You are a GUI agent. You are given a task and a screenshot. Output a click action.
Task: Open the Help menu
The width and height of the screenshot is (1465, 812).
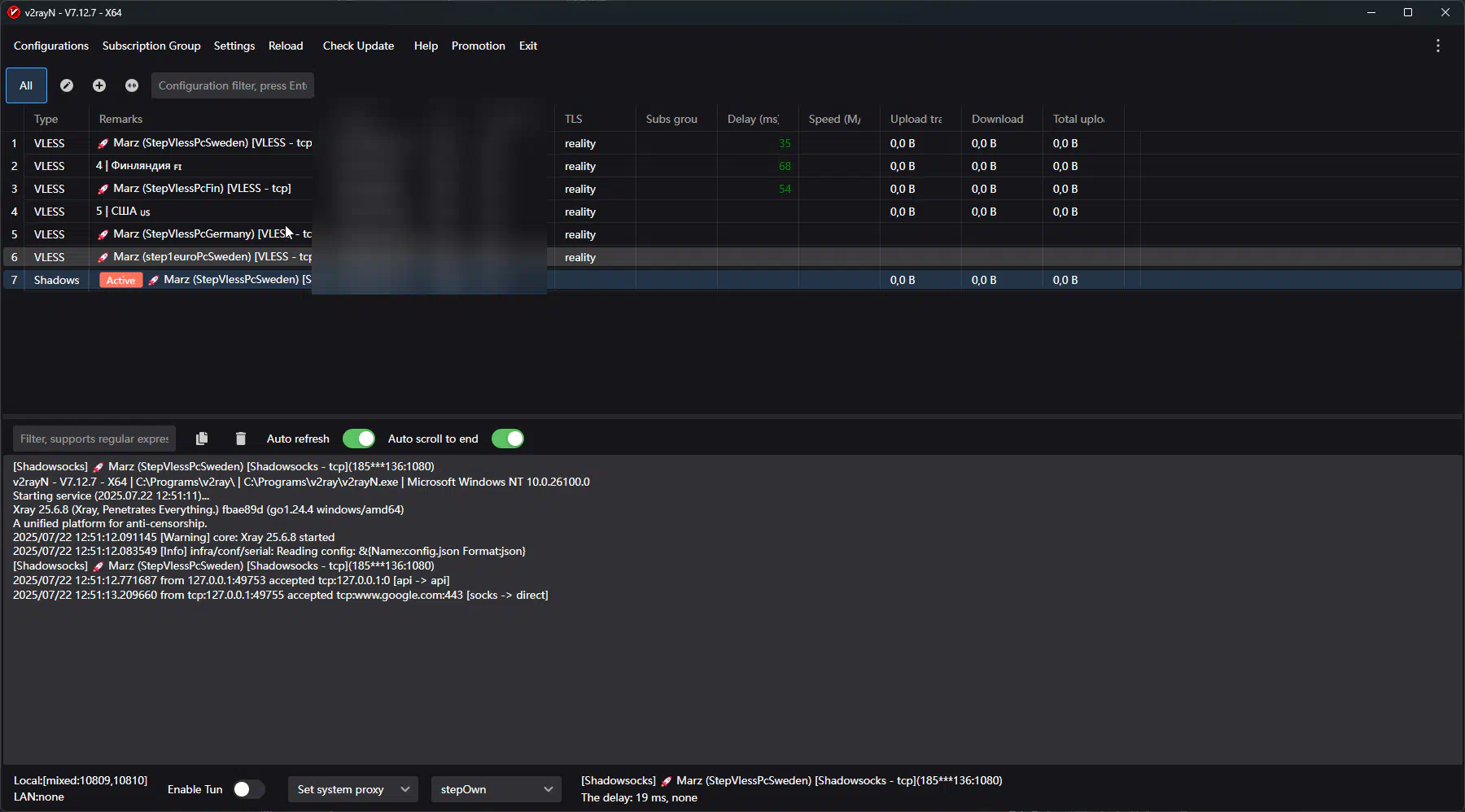pos(426,46)
